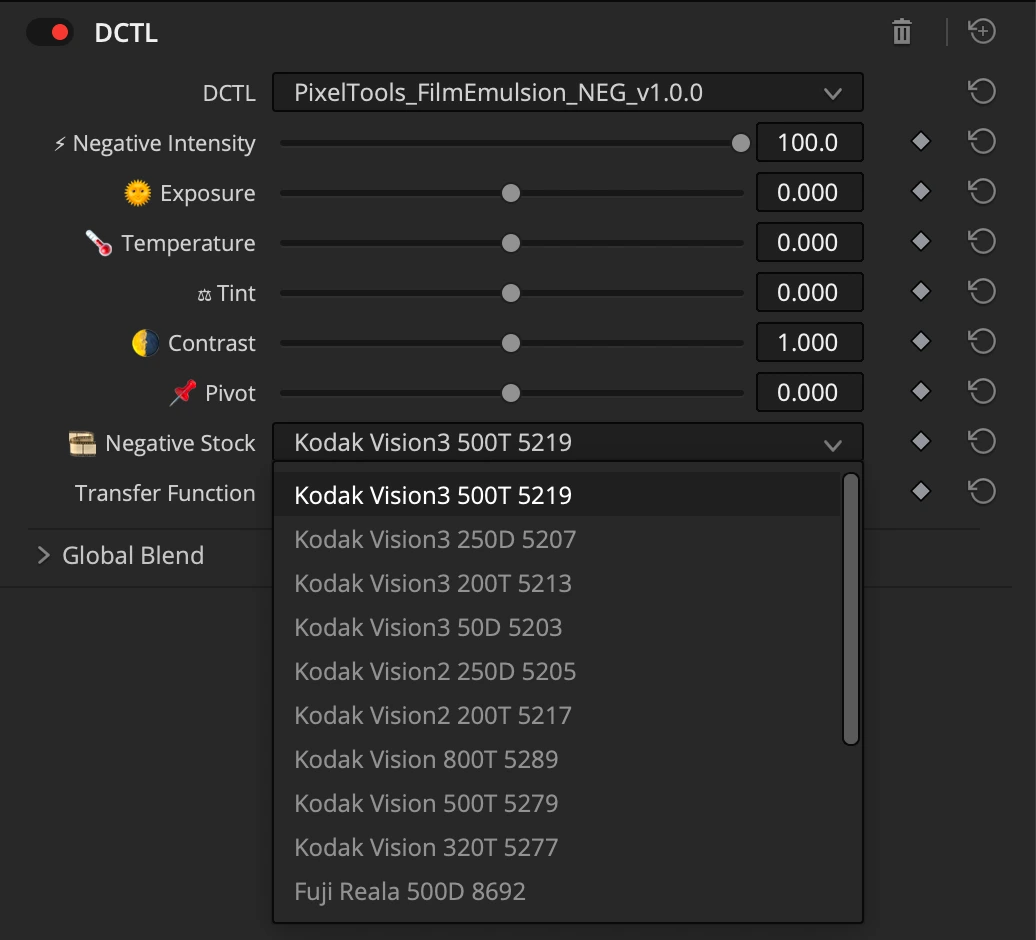Click the DCTL panel title text

[126, 33]
